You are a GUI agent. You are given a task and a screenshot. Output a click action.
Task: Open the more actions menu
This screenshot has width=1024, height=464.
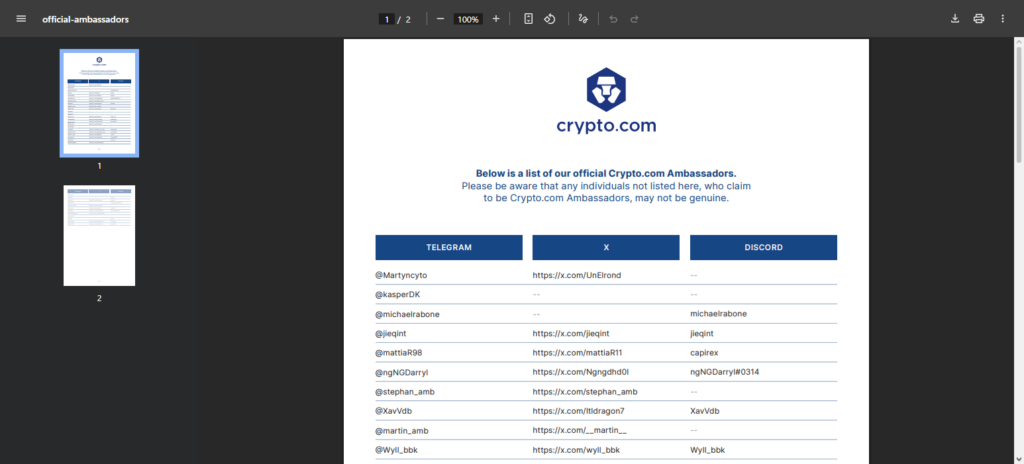(1002, 19)
